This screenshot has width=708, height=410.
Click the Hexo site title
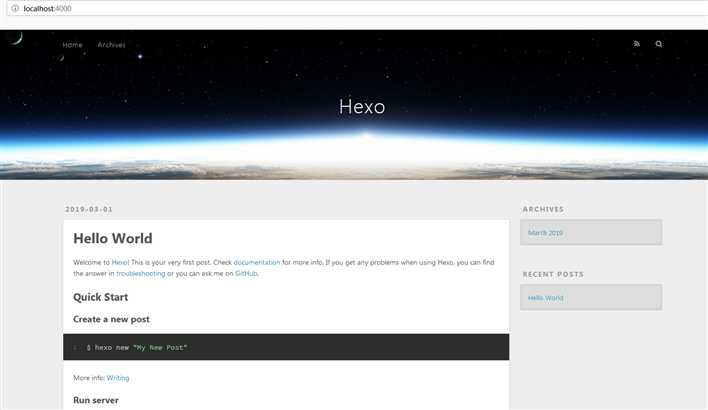[362, 107]
